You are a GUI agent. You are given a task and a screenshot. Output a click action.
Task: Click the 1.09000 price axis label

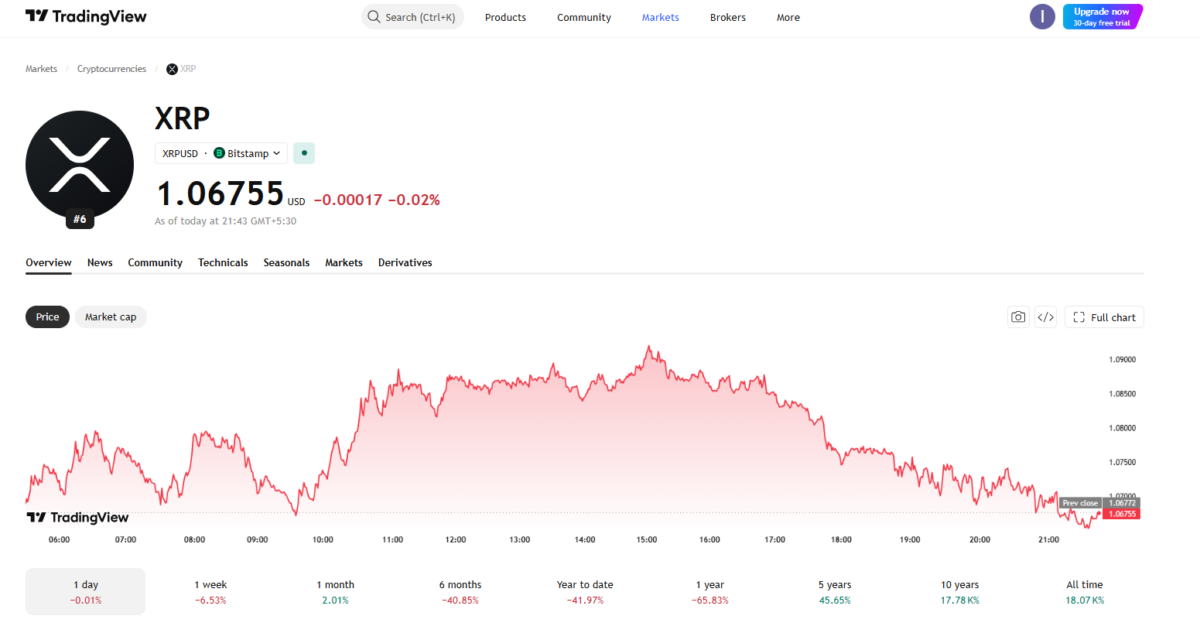coord(1122,359)
